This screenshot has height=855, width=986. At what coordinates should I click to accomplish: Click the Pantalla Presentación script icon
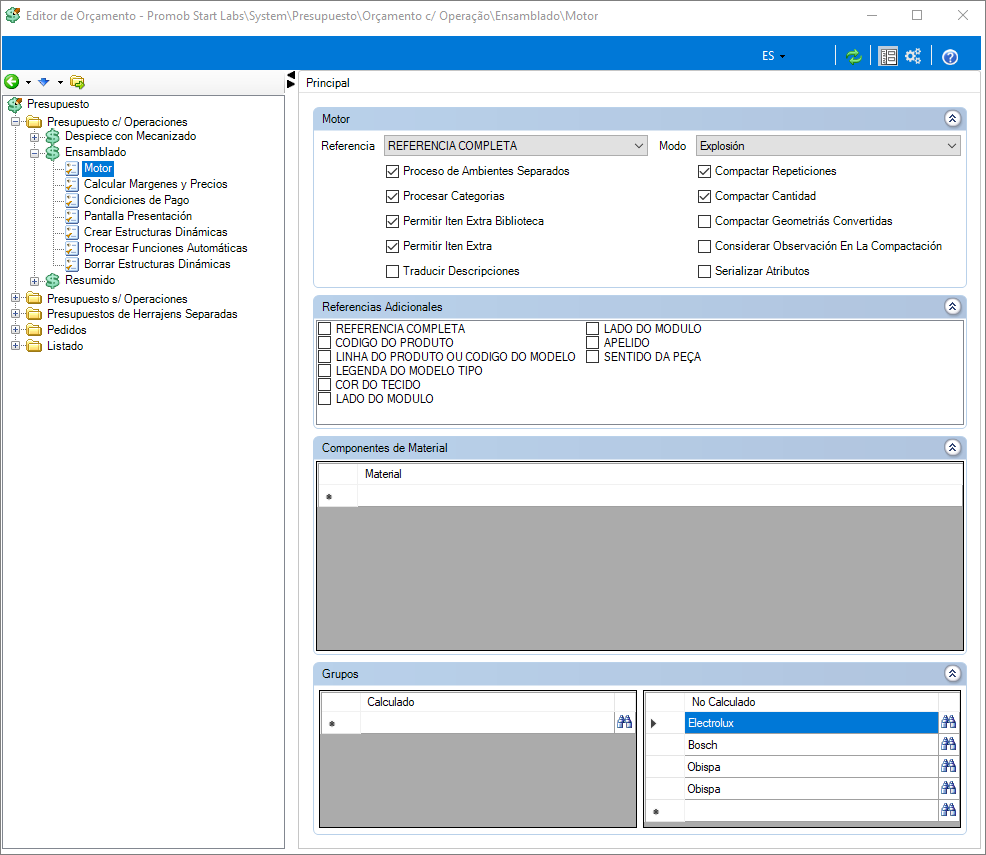pyautogui.click(x=72, y=216)
